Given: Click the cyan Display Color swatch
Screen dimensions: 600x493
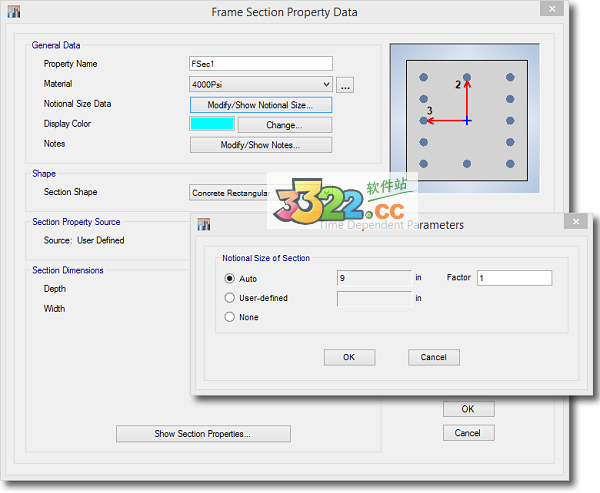Looking at the screenshot, I should click(212, 125).
